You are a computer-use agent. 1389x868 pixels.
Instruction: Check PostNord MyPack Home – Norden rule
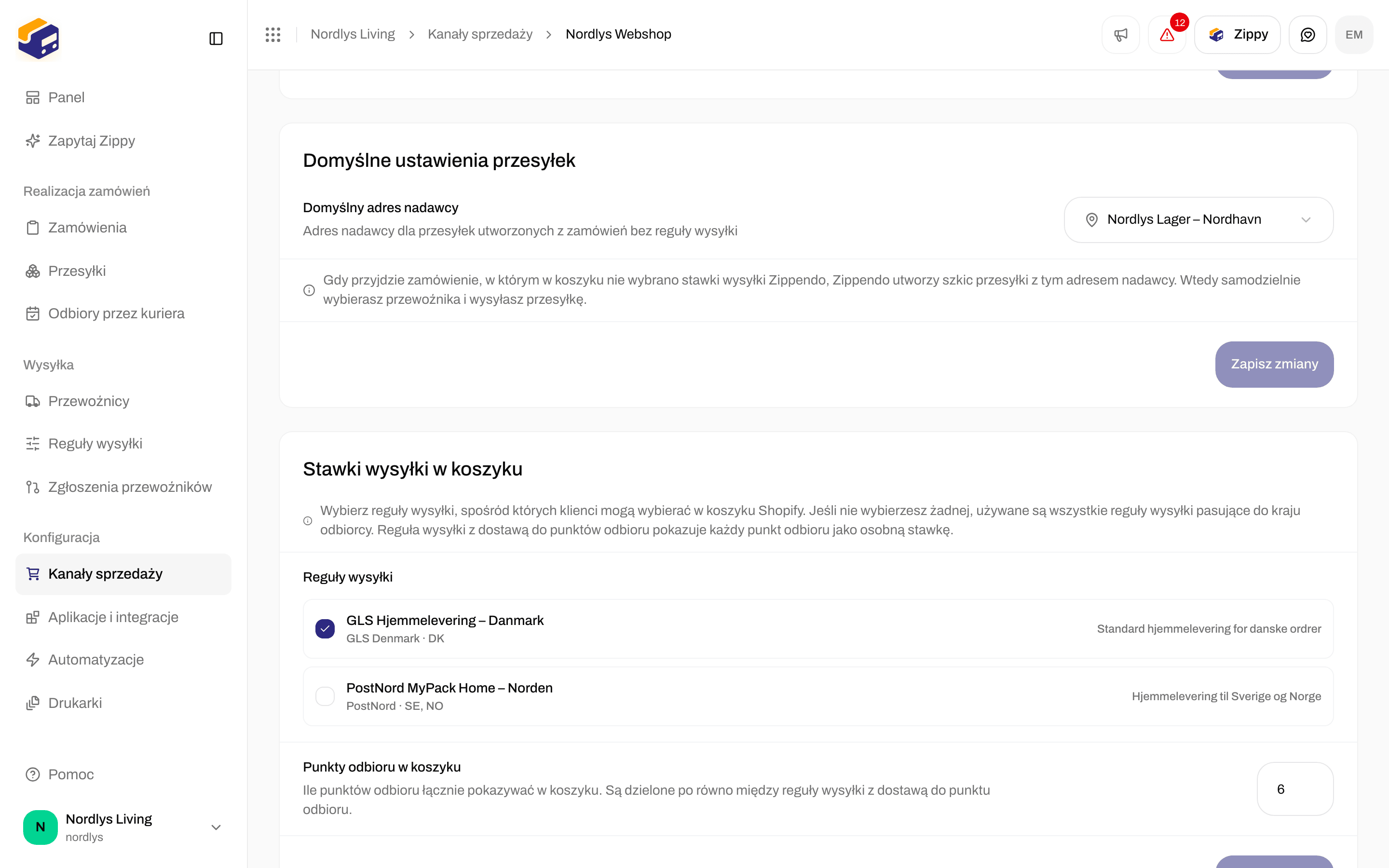[325, 696]
